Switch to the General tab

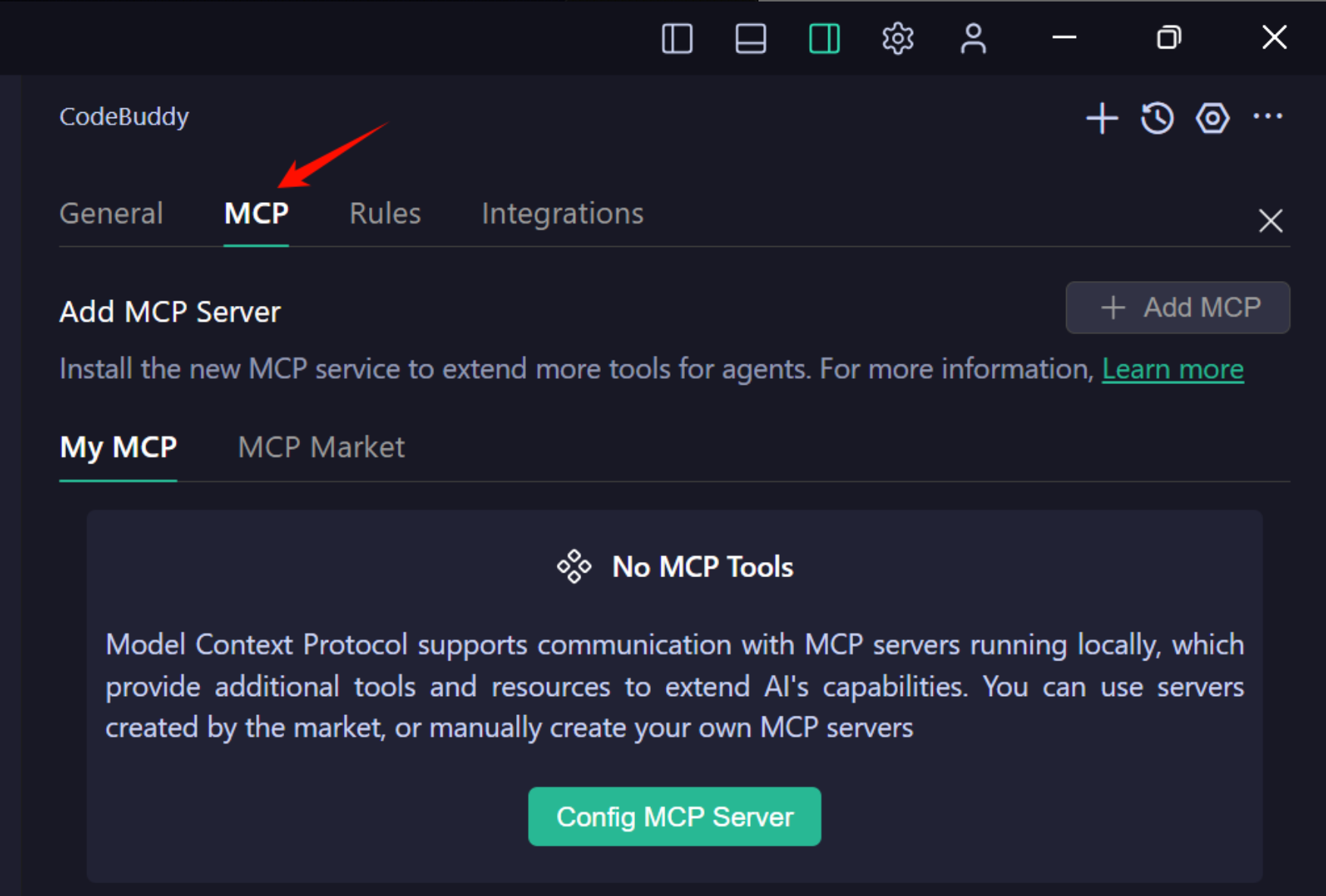[x=111, y=214]
